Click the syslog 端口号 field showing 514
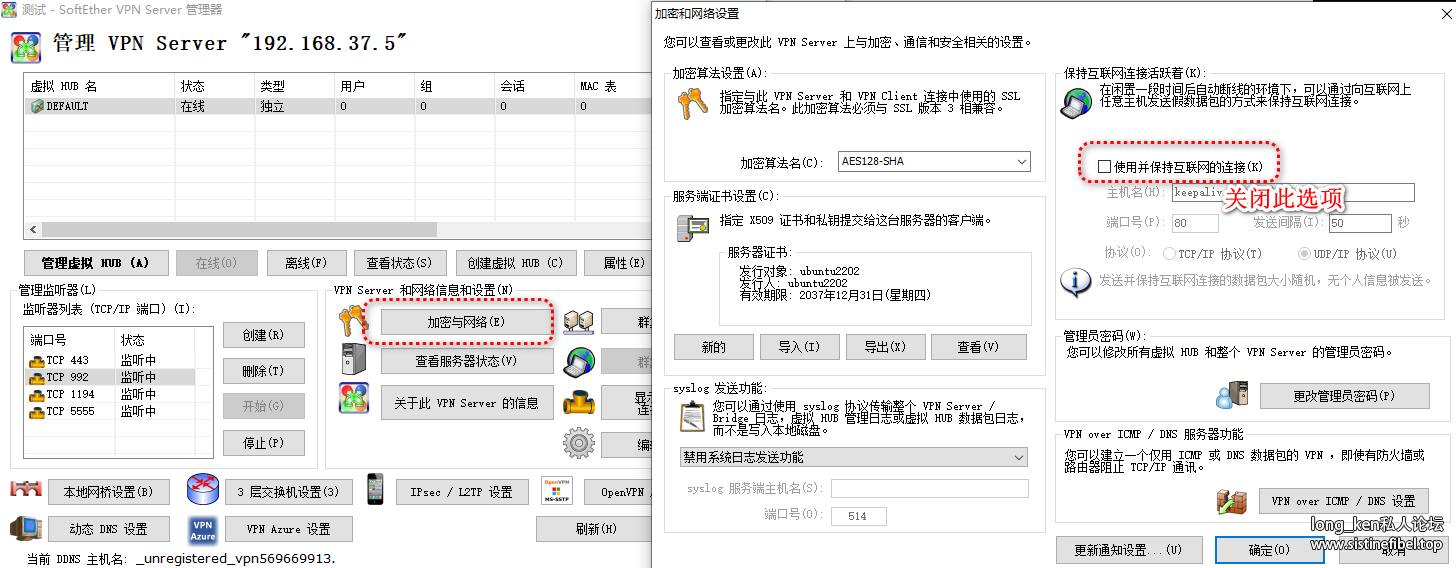 857,516
